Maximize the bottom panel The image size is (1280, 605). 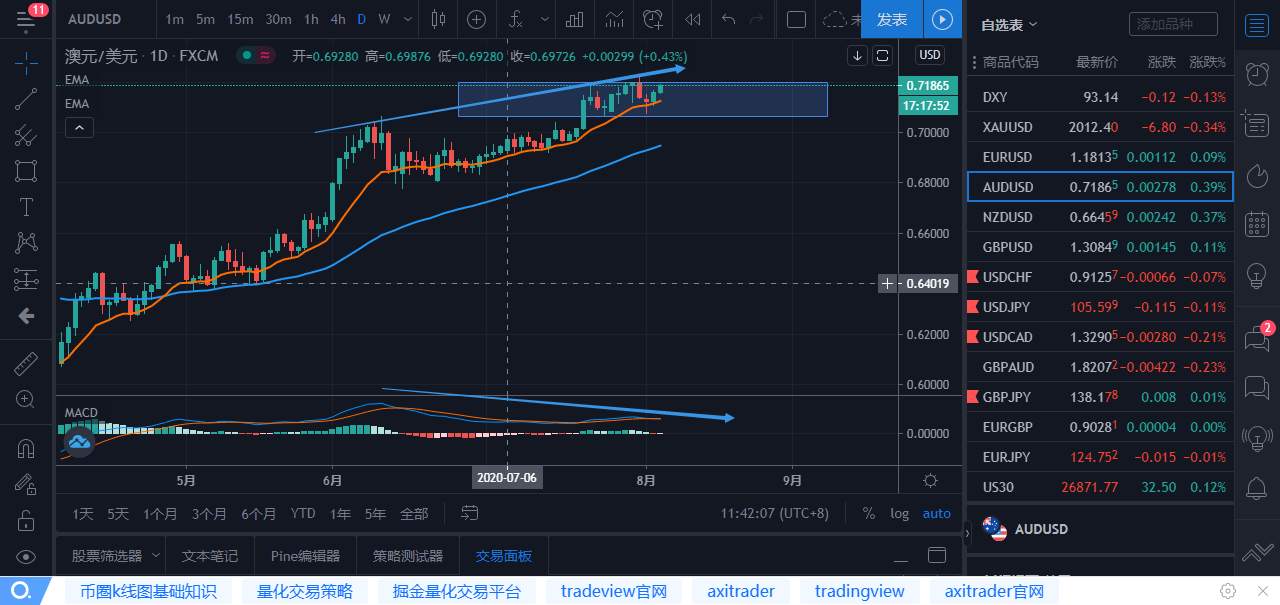[x=937, y=555]
